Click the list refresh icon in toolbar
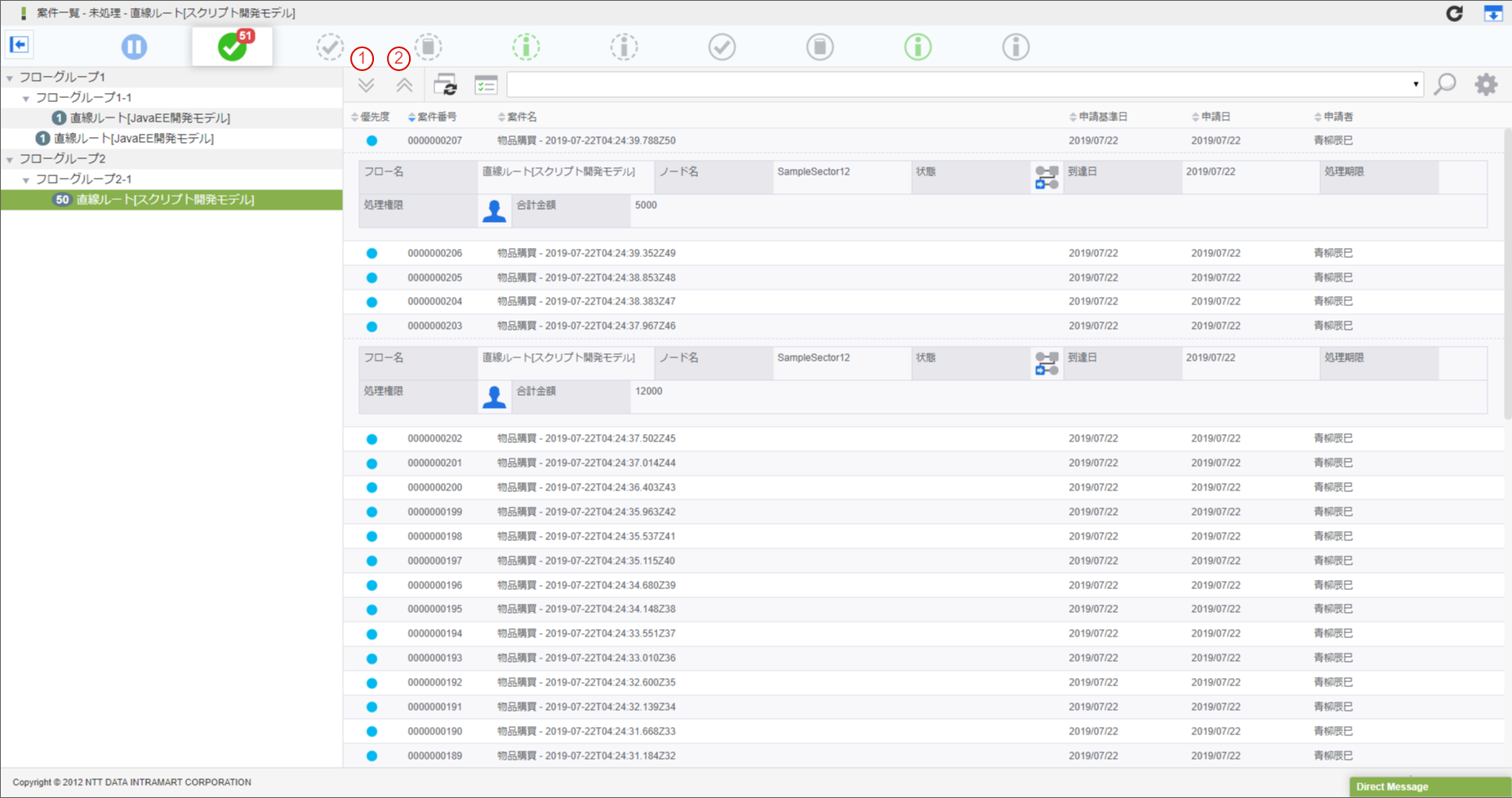Image resolution: width=1512 pixels, height=798 pixels. pyautogui.click(x=445, y=85)
